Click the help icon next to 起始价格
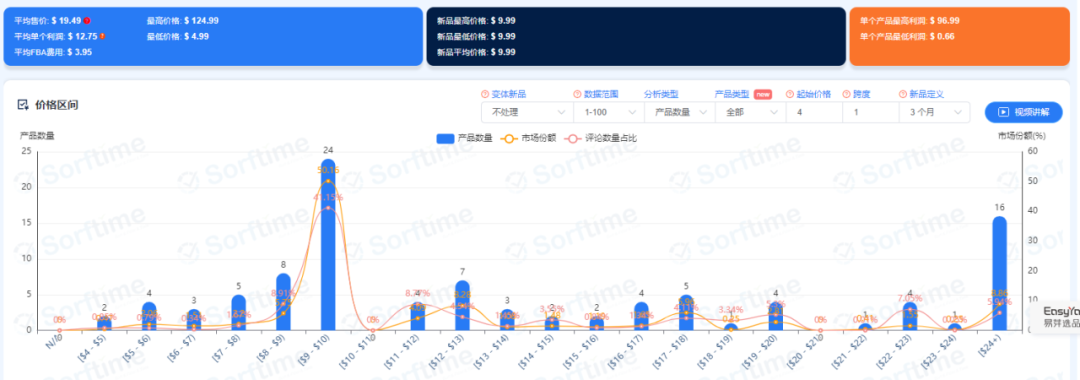 point(789,94)
